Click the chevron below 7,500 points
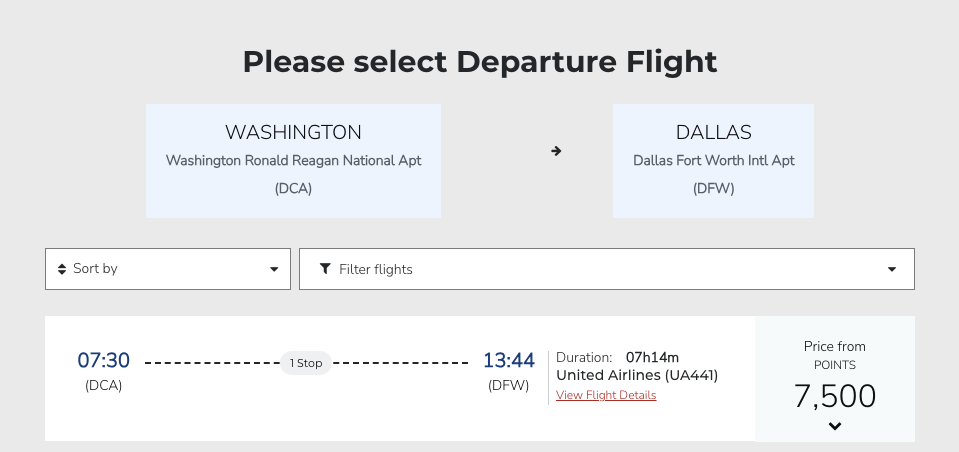Screen dimensions: 959x452 tap(835, 427)
